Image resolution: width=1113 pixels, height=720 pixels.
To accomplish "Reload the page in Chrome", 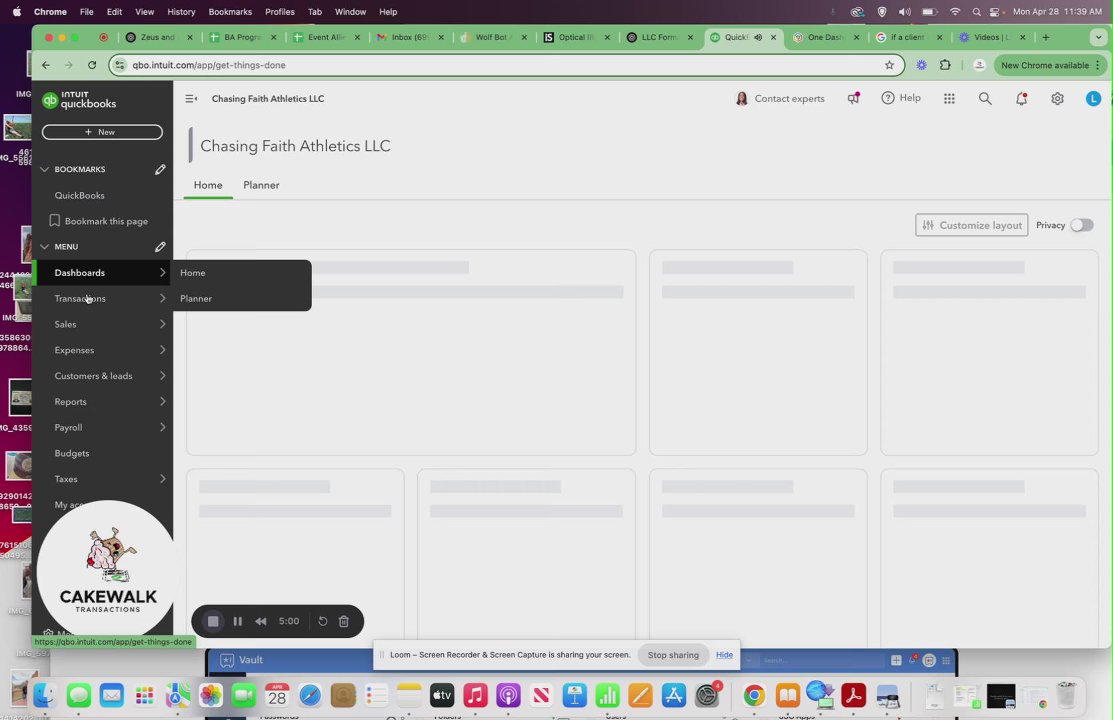I will pos(92,65).
